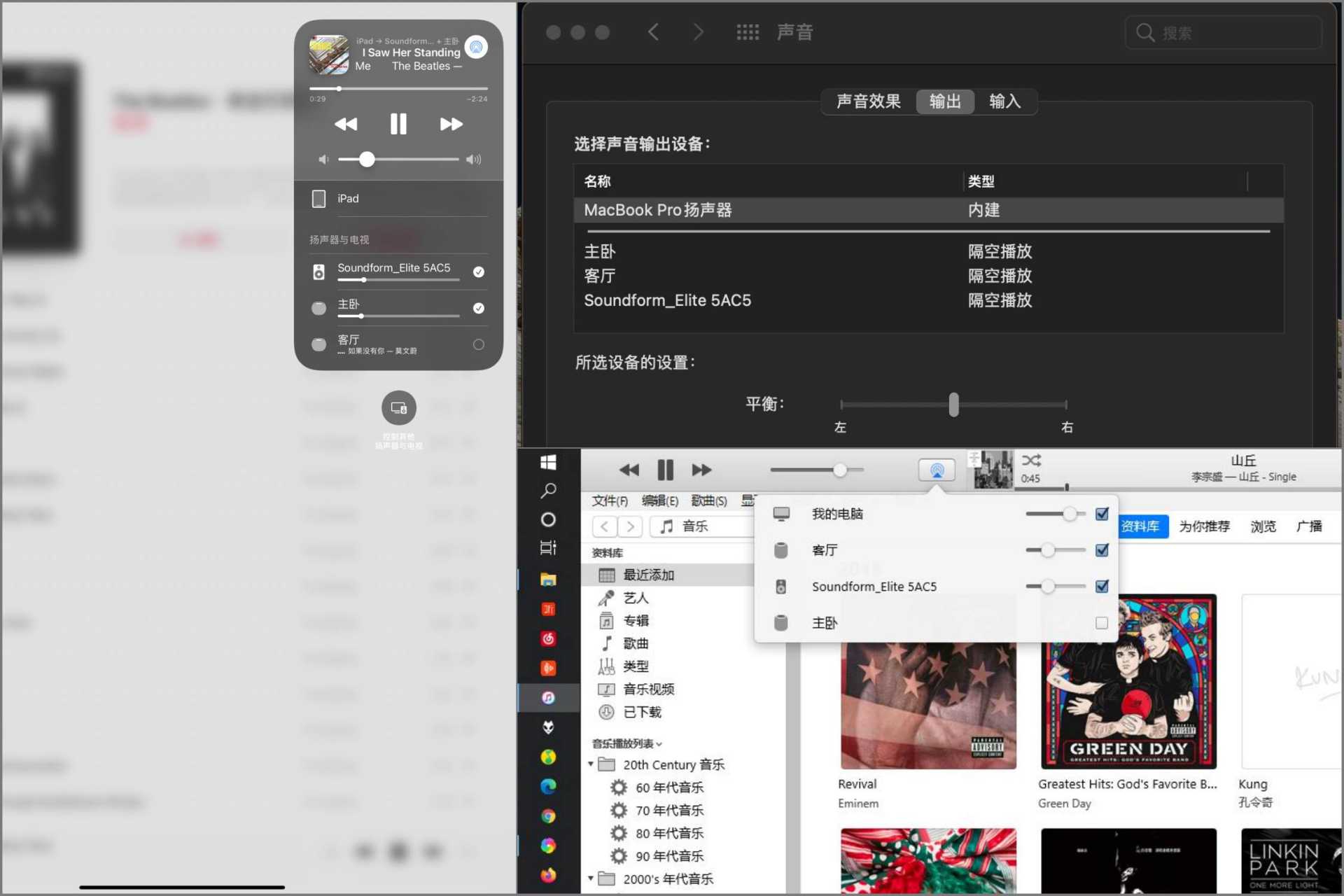Screen dimensions: 1344x896
Task: Collapse the 20th Century 音乐 playlist folder
Action: pyautogui.click(x=590, y=764)
